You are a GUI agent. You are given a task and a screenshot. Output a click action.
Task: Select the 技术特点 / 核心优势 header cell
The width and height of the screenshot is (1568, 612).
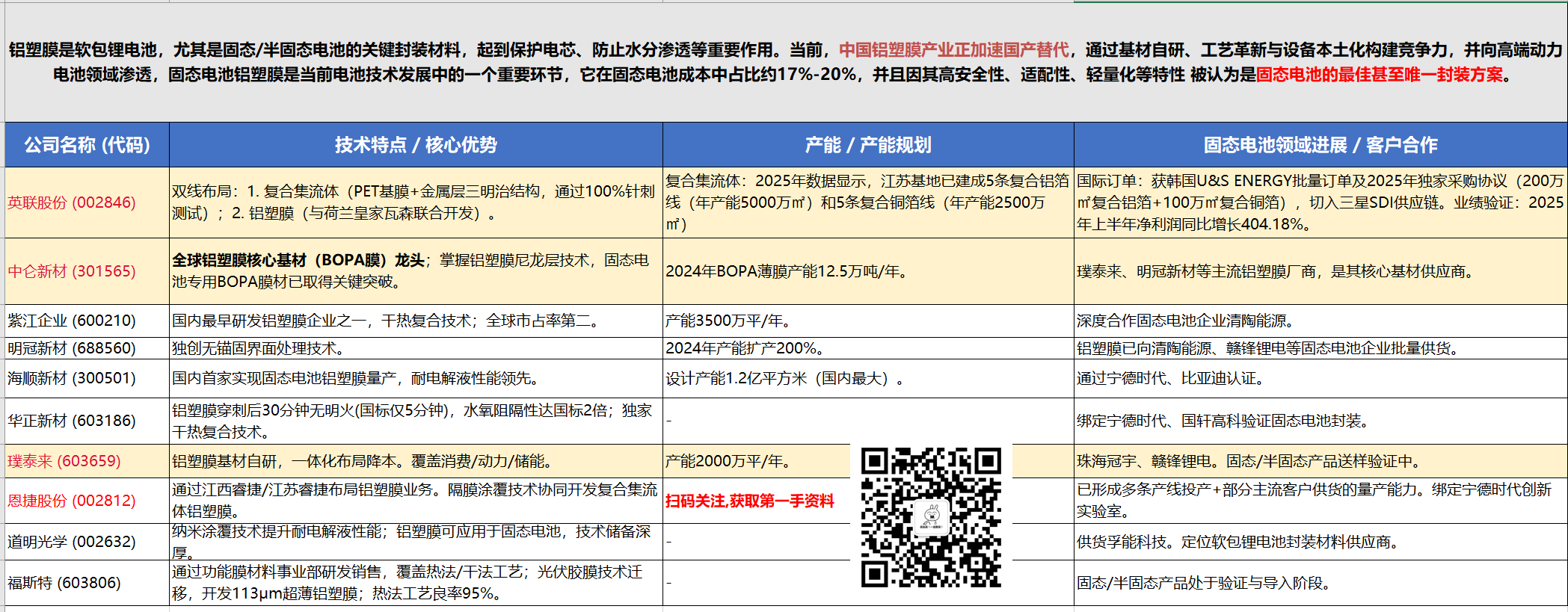click(x=416, y=144)
